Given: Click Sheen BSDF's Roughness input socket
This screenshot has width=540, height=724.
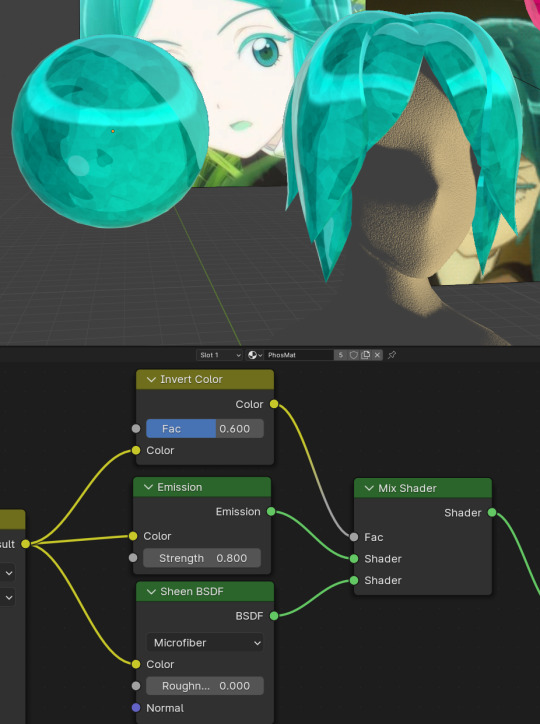Looking at the screenshot, I should 136,686.
